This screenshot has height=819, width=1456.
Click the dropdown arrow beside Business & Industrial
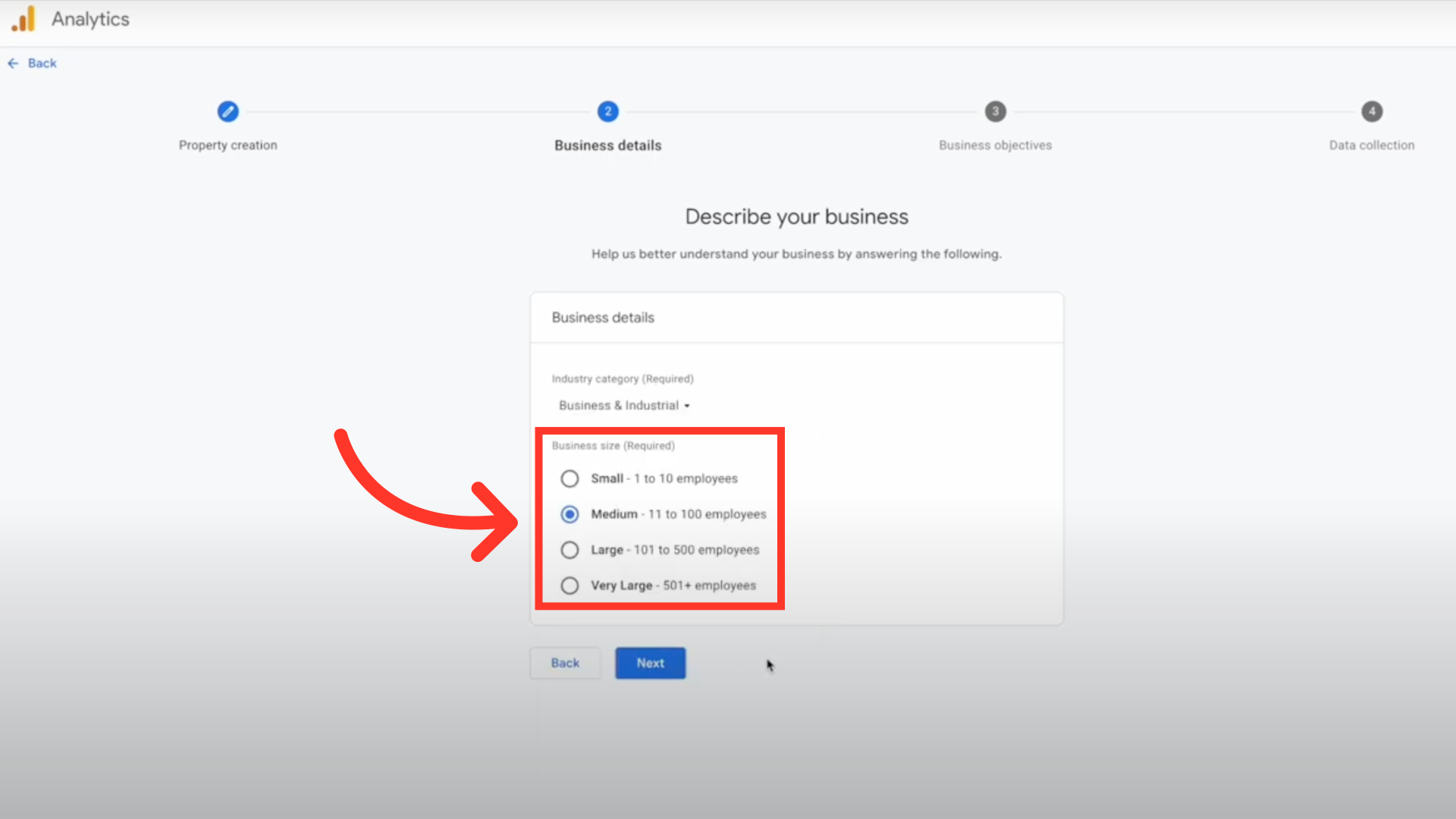coord(687,406)
